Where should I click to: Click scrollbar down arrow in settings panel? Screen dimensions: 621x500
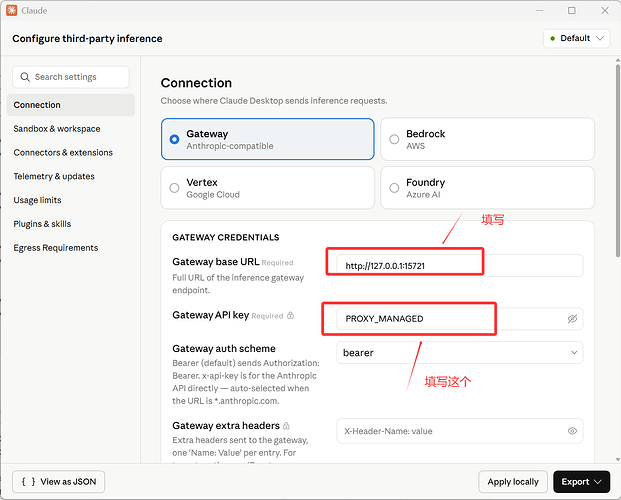pos(617,460)
